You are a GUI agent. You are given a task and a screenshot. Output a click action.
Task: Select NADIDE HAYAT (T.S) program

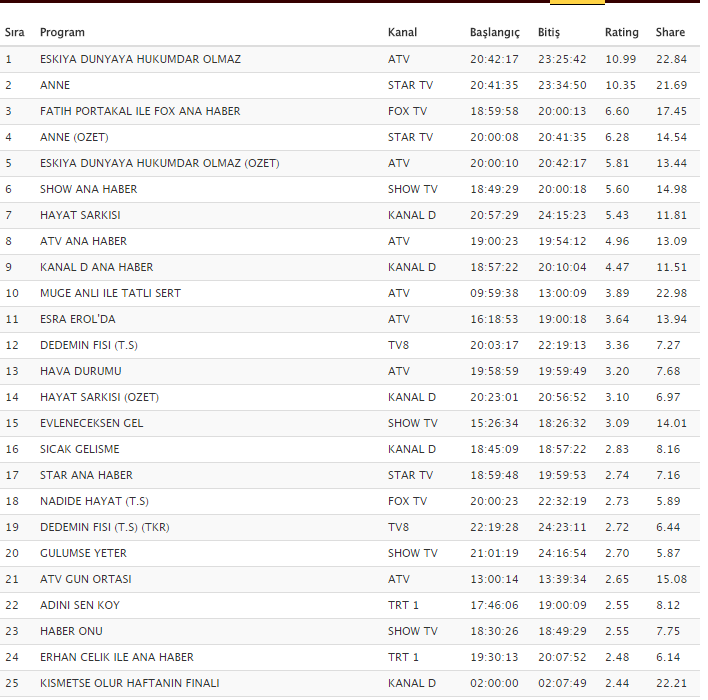pyautogui.click(x=94, y=501)
